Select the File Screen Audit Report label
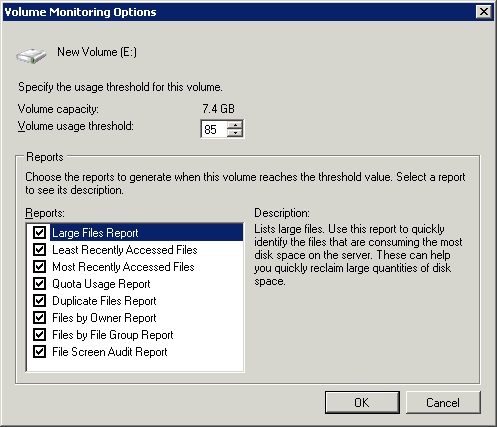This screenshot has width=497, height=427. pyautogui.click(x=110, y=352)
